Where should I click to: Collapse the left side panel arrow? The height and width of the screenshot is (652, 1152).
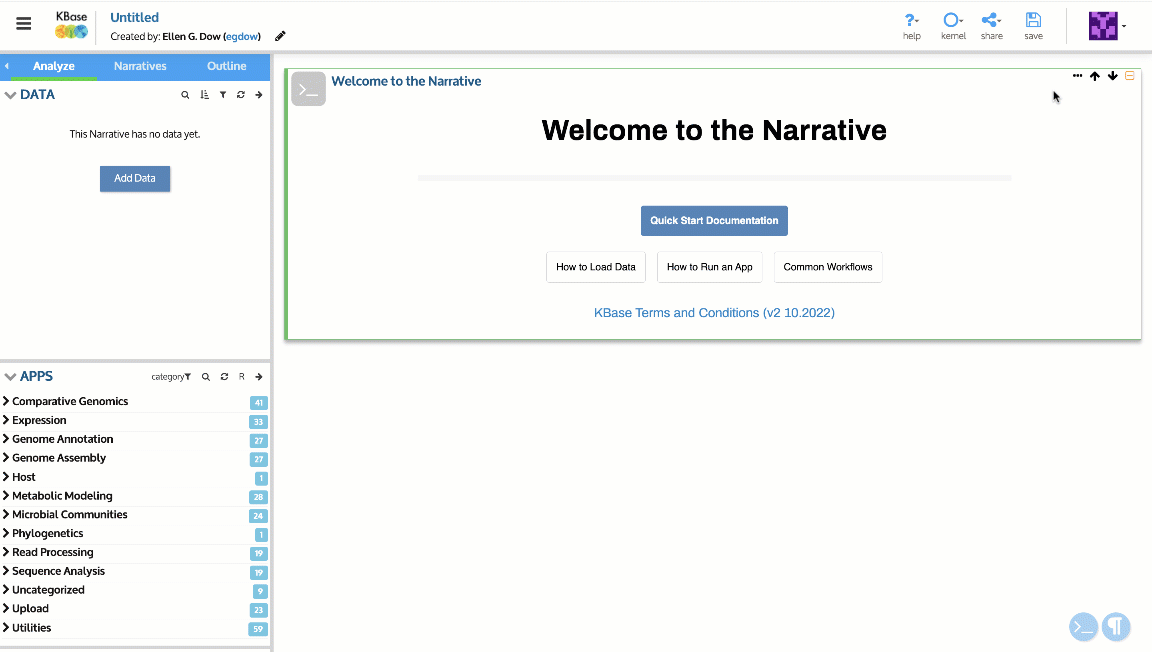7,66
